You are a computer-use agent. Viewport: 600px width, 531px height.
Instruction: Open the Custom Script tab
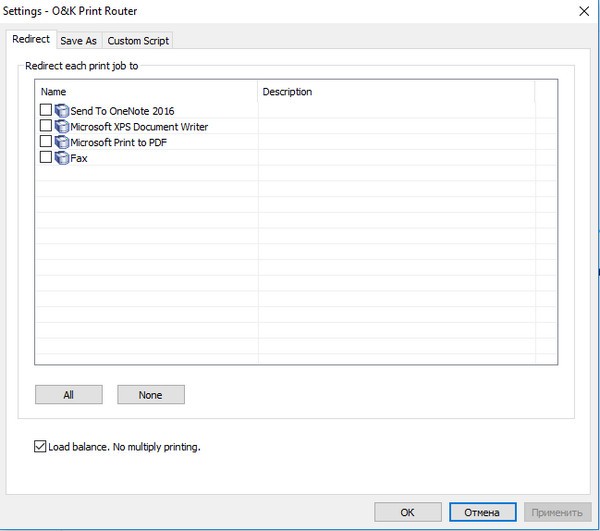[x=138, y=41]
